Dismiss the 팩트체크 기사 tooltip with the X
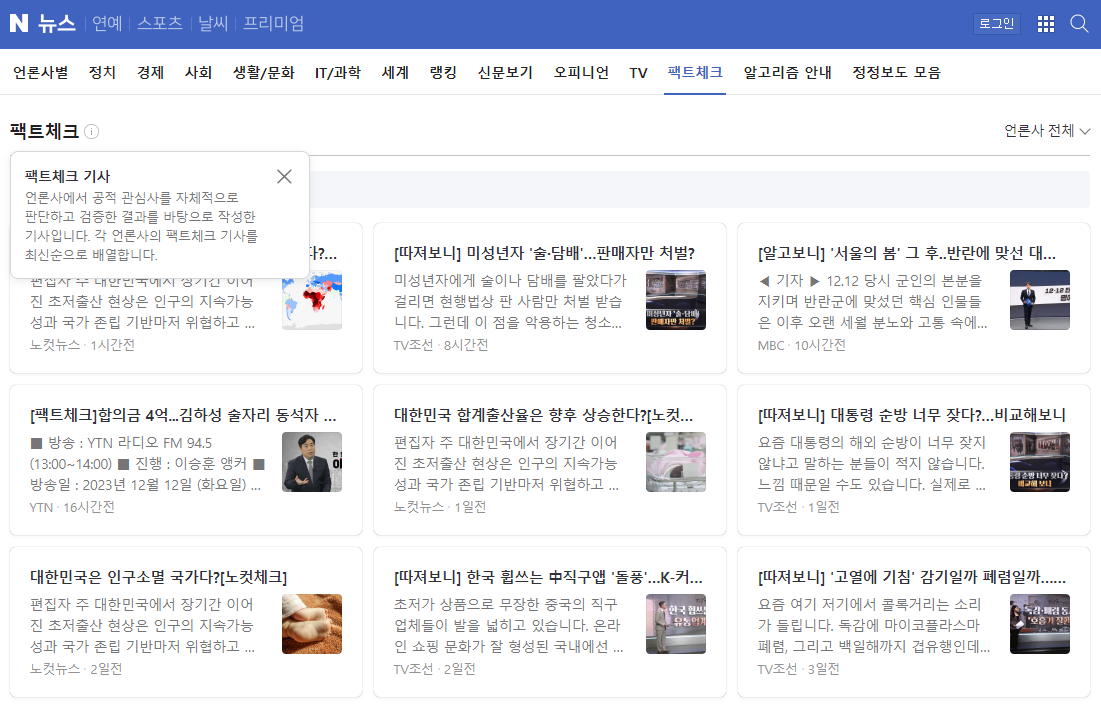This screenshot has width=1101, height=707. [x=284, y=176]
